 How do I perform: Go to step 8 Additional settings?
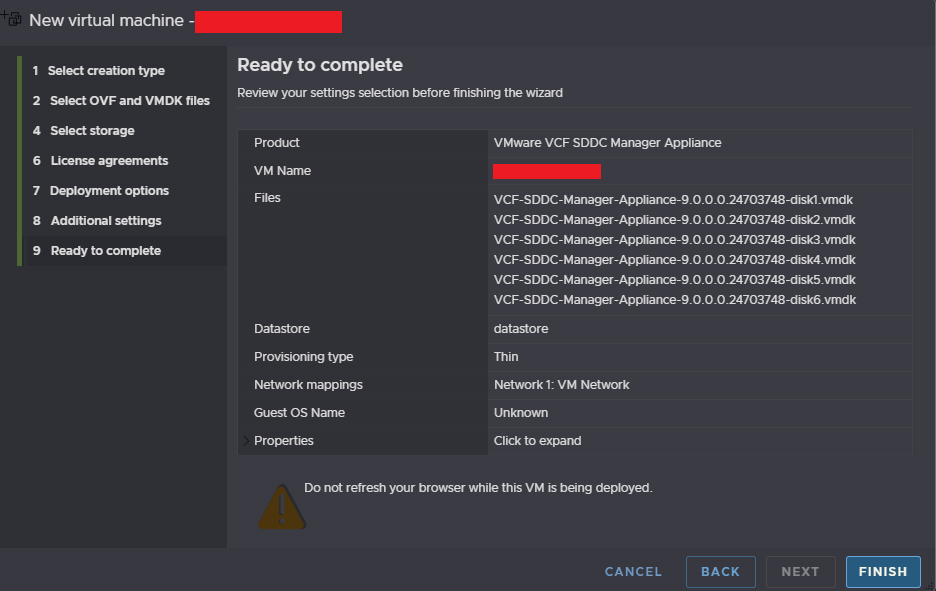tap(97, 220)
